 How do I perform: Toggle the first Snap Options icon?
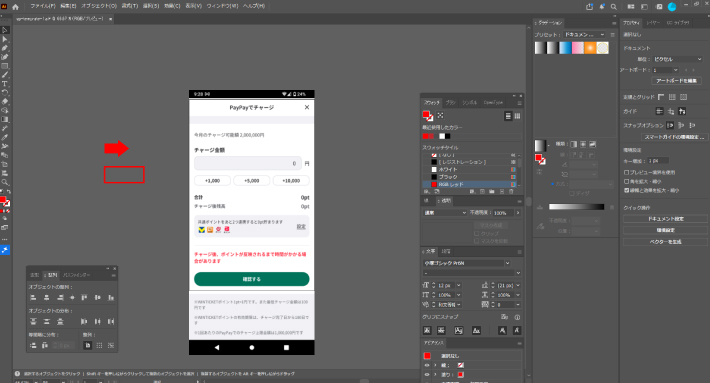[670, 125]
